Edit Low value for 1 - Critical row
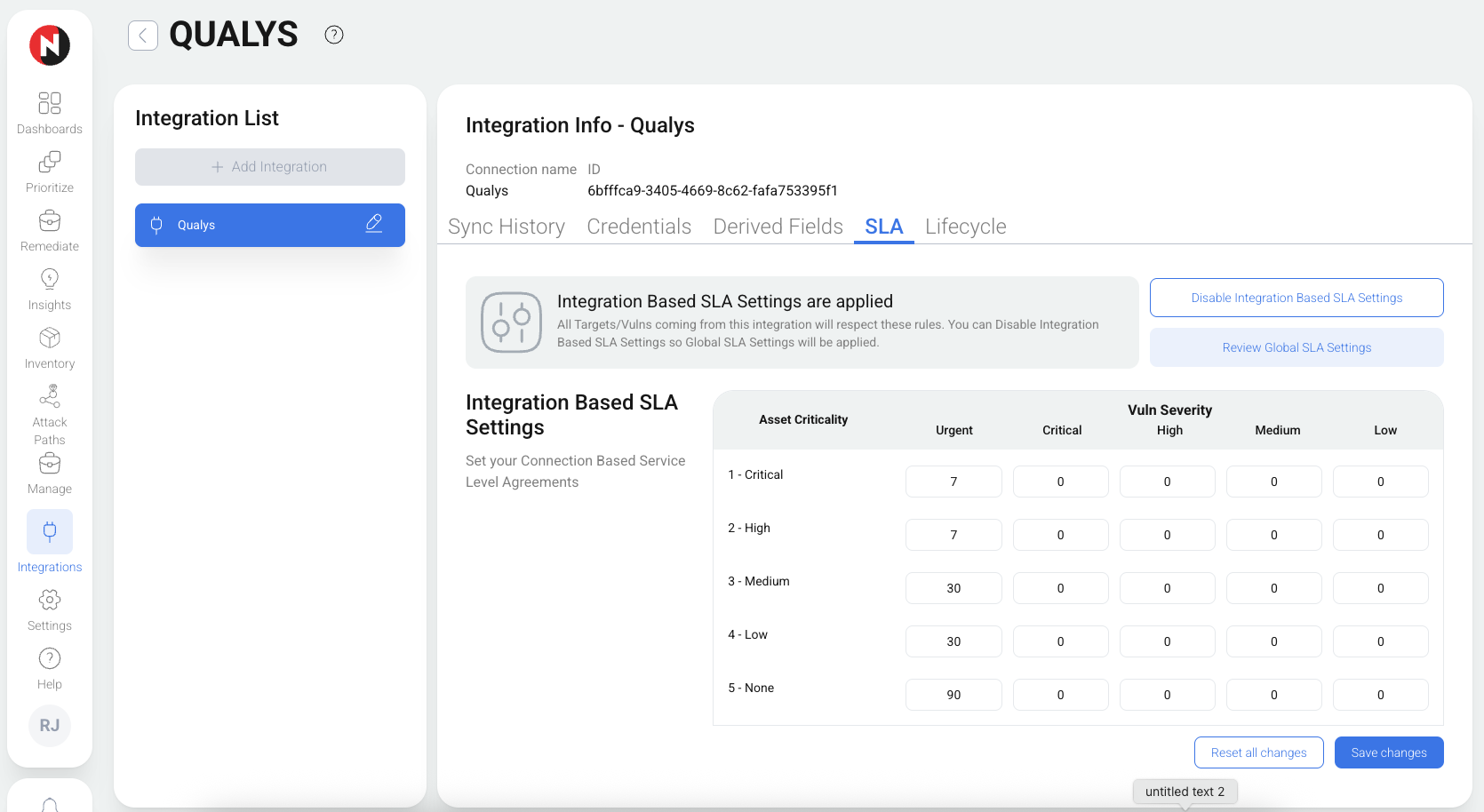This screenshot has width=1484, height=812. pyautogui.click(x=1381, y=482)
